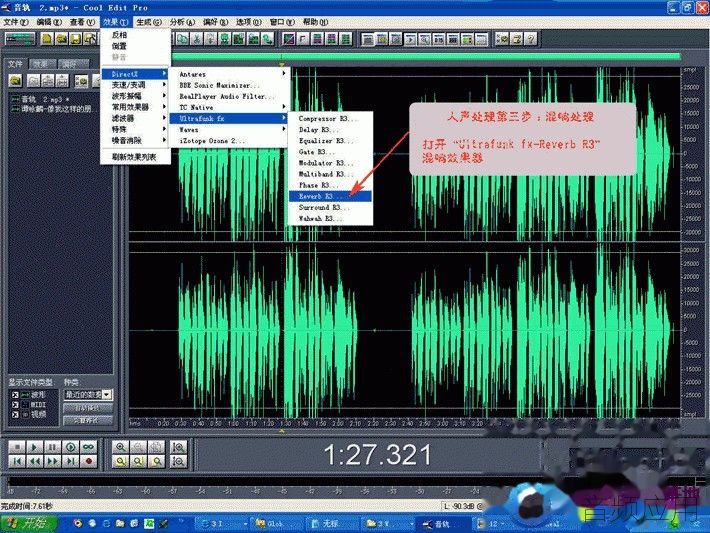Select Compressor R3 effect
The image size is (710, 533).
click(x=330, y=118)
